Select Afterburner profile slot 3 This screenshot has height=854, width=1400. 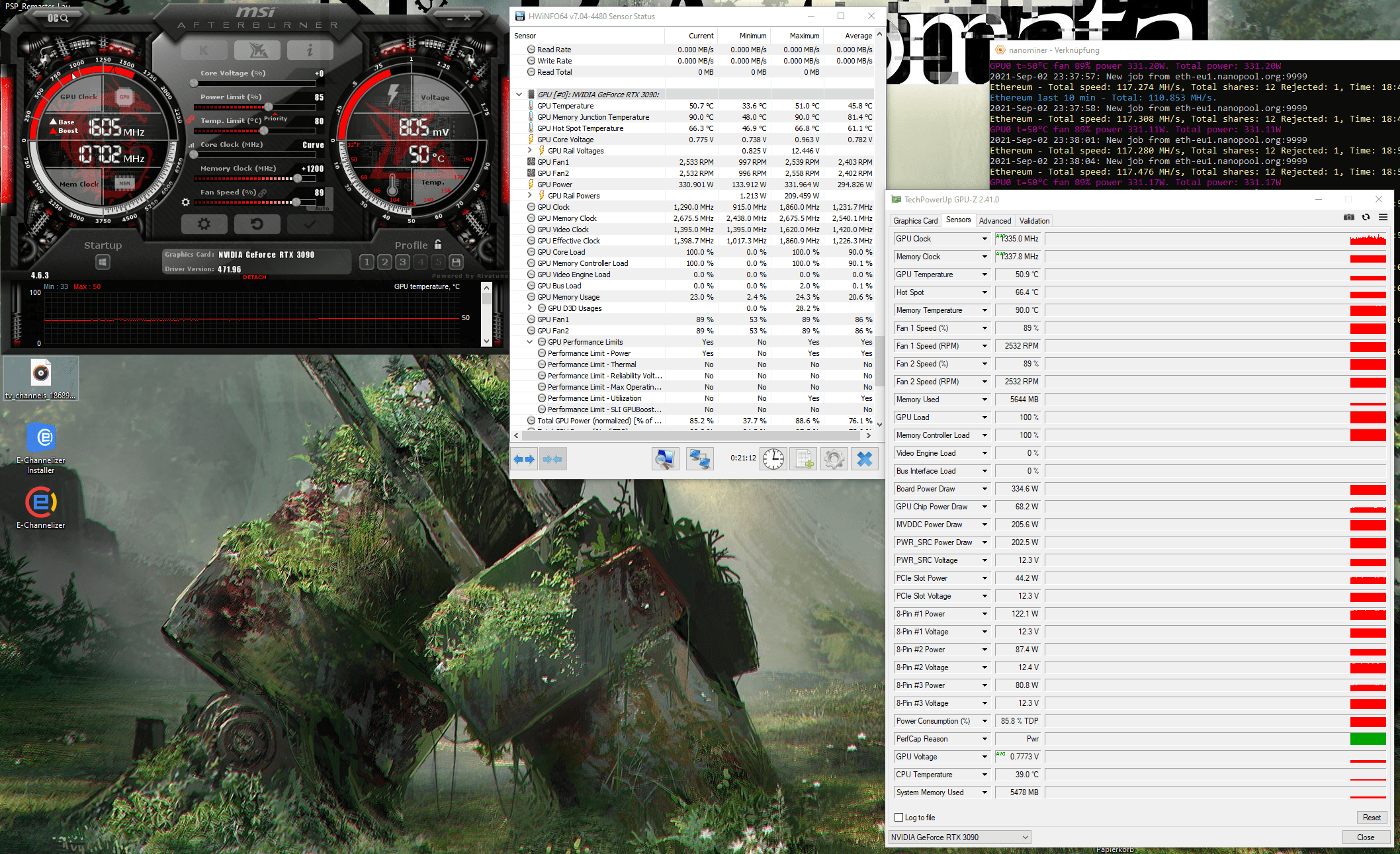point(402,262)
